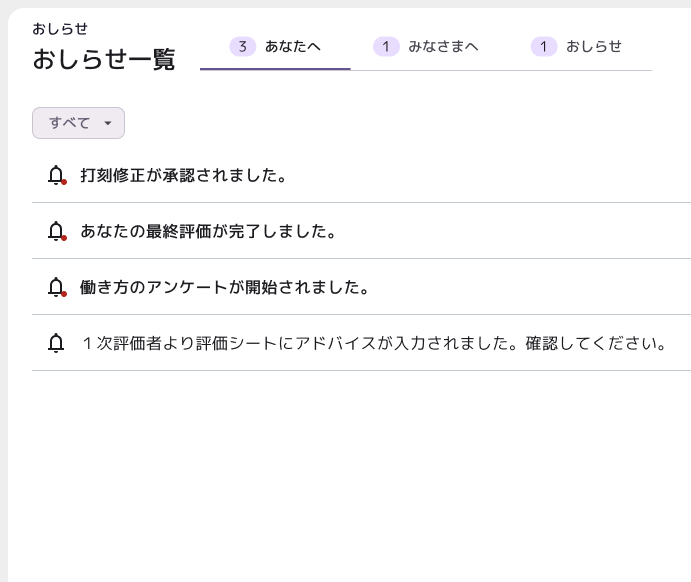Click the badge count 1 on おしらせ tab
Image resolution: width=691 pixels, height=582 pixels.
tap(544, 47)
